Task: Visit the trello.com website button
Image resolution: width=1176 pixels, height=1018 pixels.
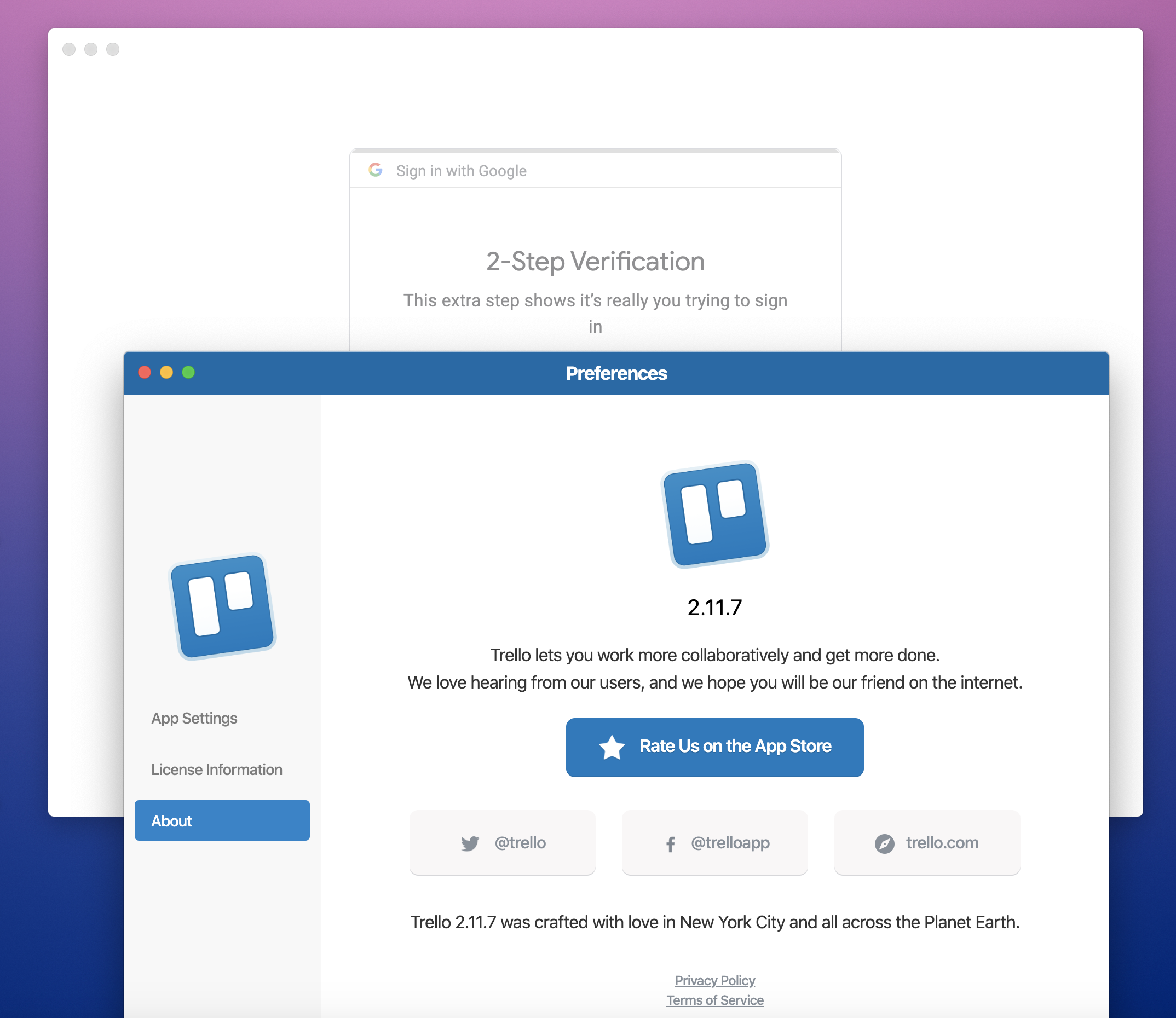Action: (926, 842)
